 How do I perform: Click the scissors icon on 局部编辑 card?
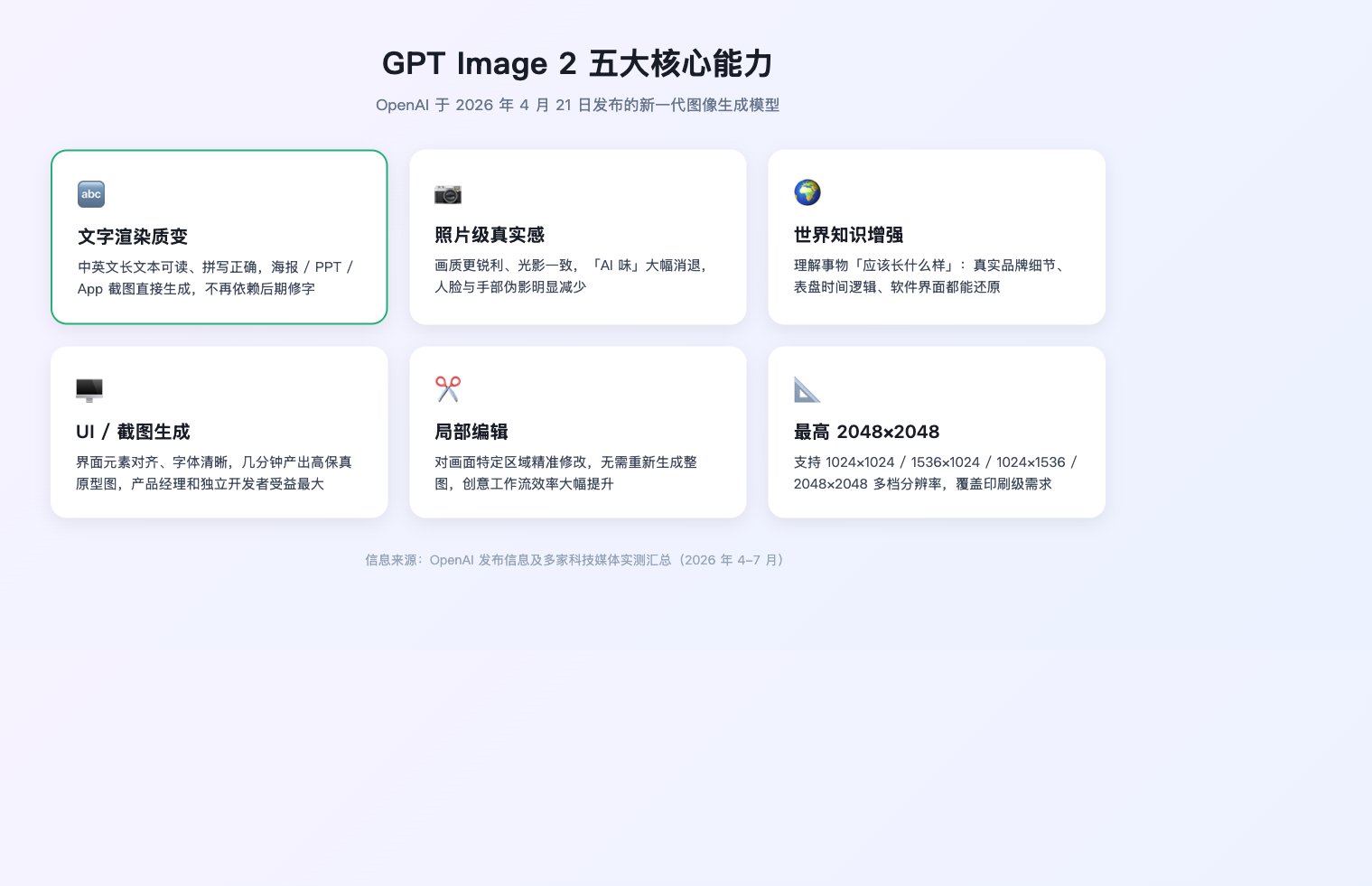[448, 389]
